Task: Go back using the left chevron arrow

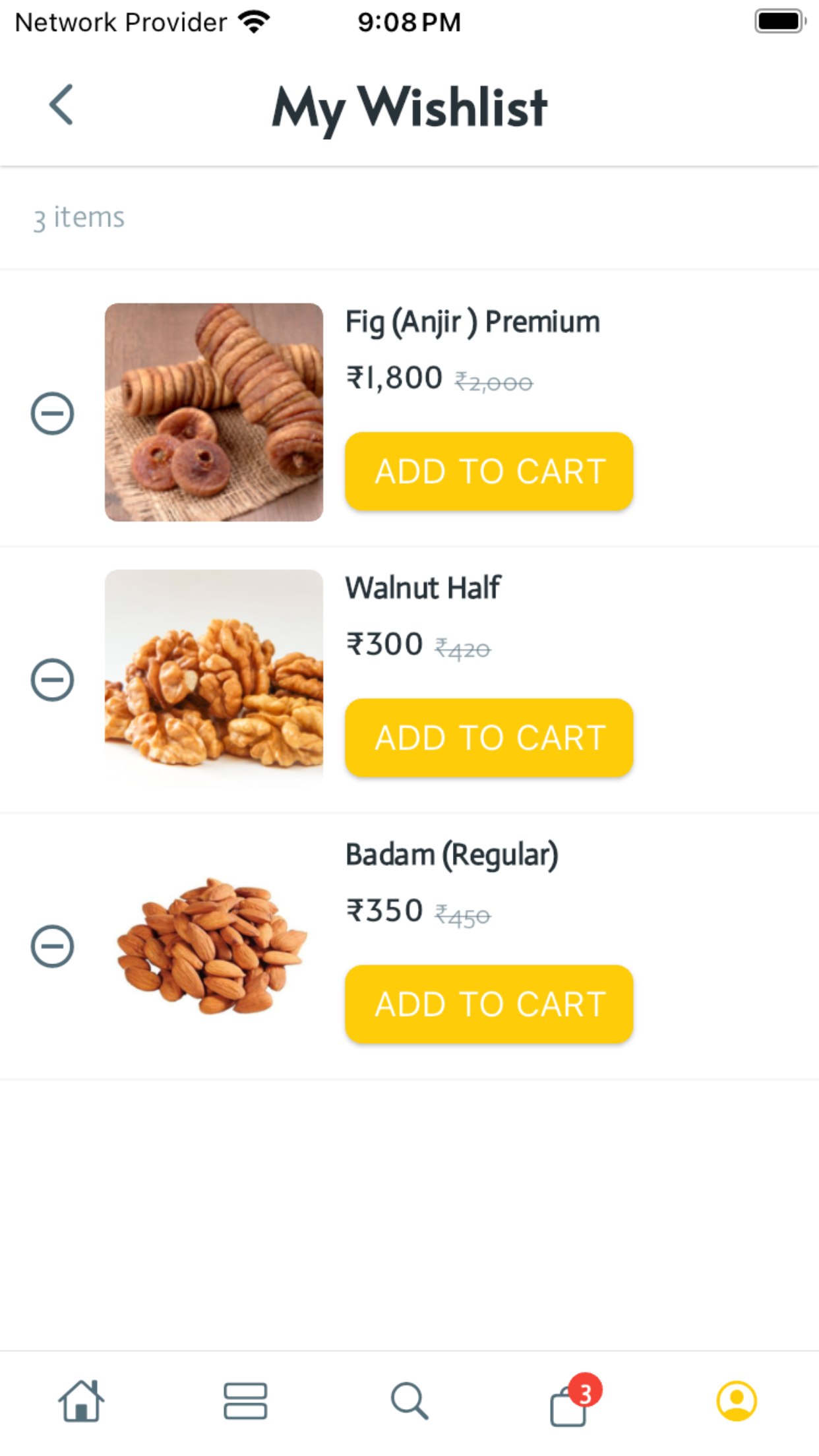Action: (x=61, y=104)
